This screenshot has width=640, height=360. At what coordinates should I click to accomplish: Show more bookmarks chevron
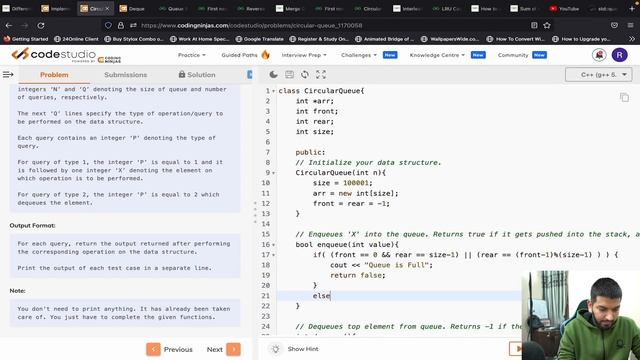pos(632,39)
